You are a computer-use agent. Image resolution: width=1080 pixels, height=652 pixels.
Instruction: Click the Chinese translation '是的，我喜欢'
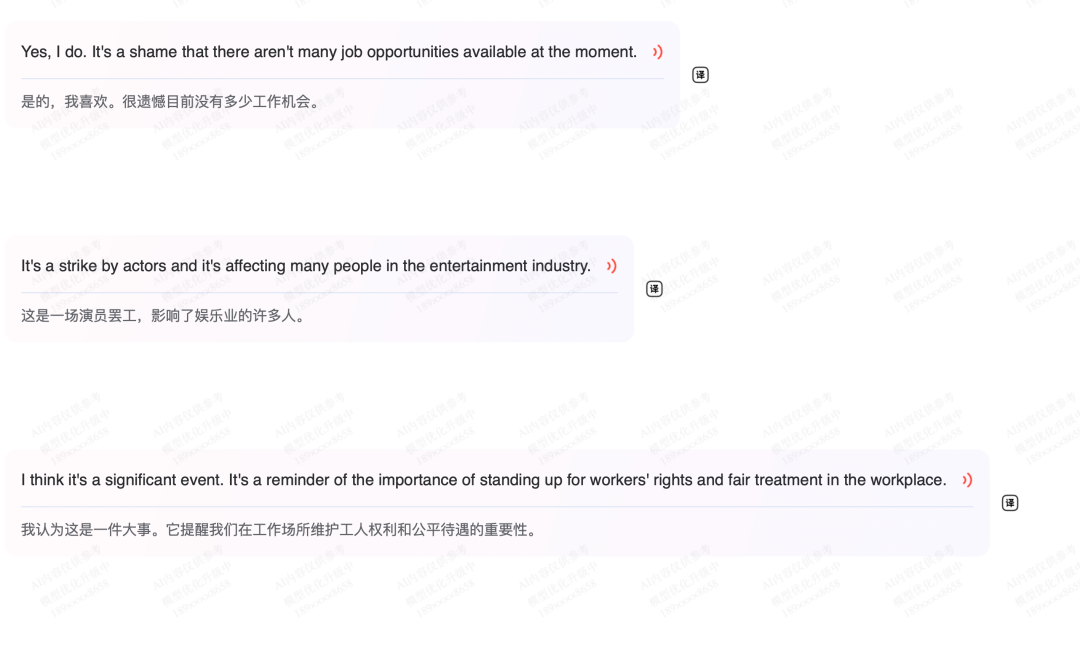click(x=64, y=102)
